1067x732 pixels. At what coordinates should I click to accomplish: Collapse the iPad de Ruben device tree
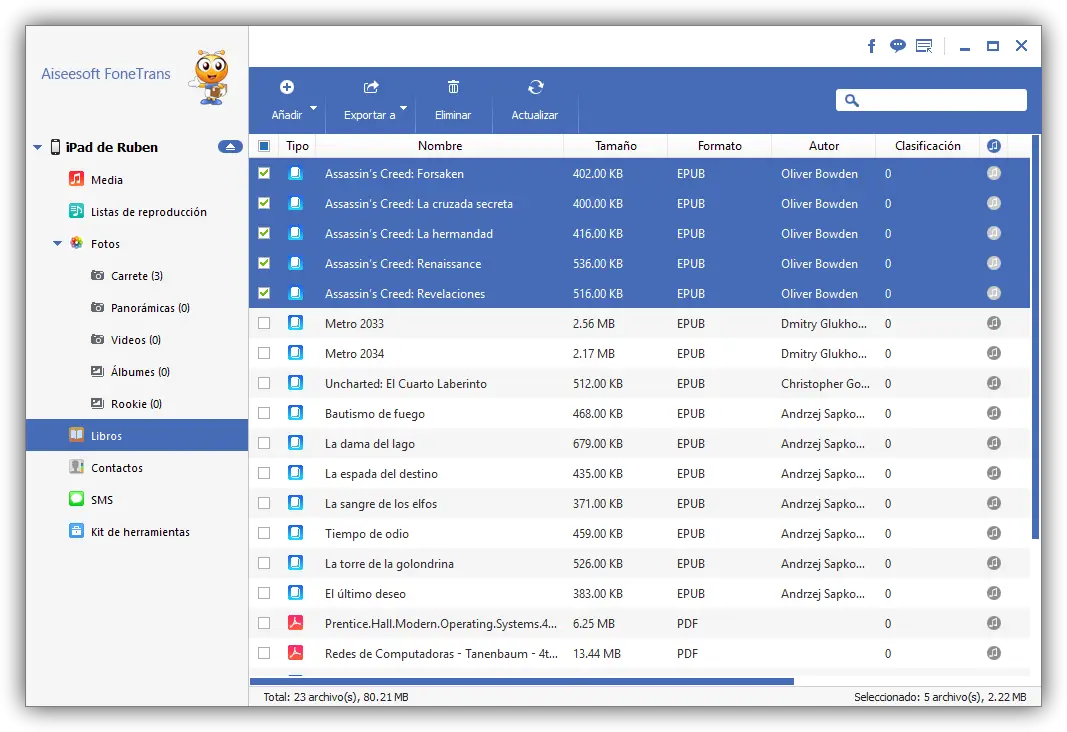(37, 147)
